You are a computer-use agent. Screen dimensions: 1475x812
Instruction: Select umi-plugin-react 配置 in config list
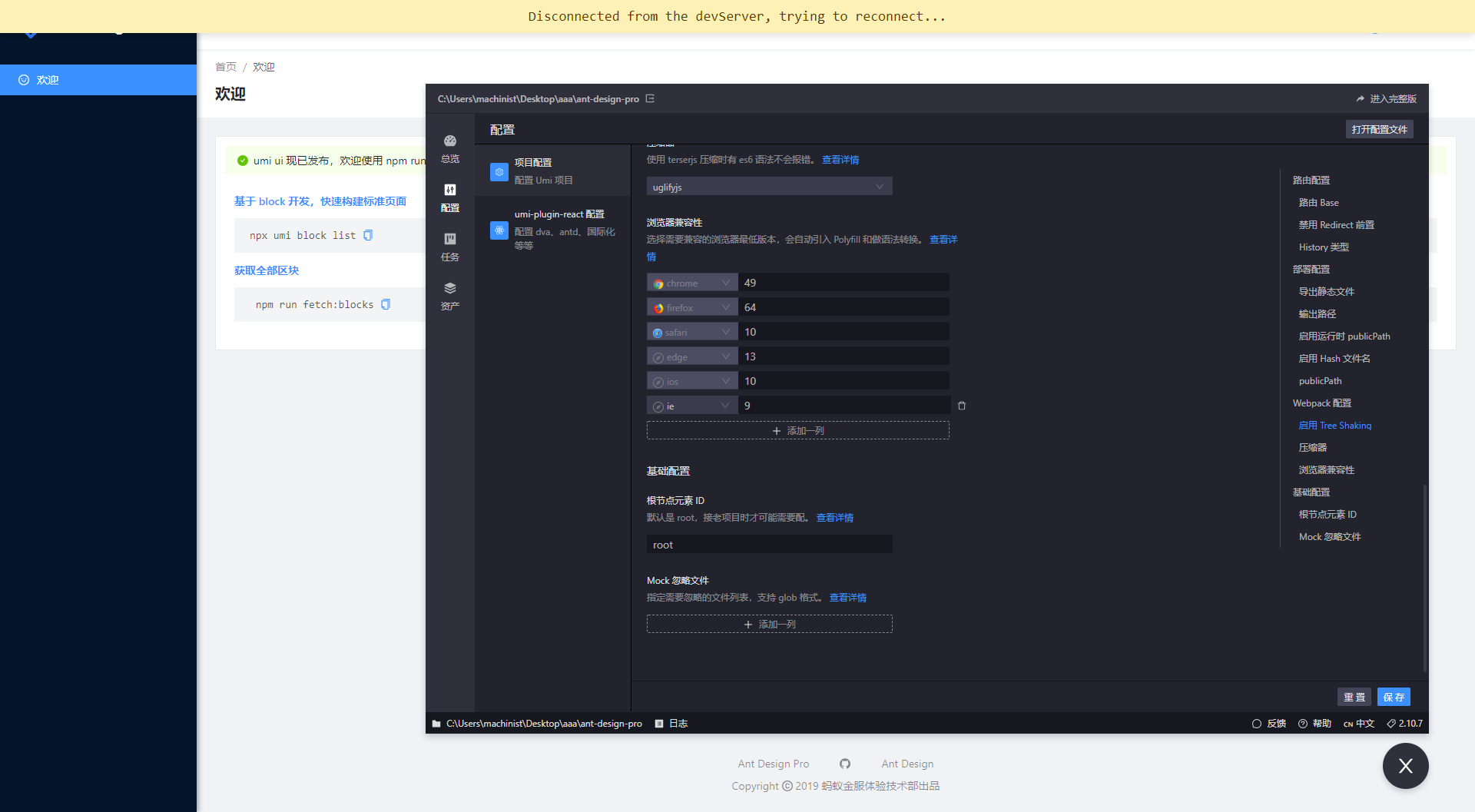click(x=553, y=230)
